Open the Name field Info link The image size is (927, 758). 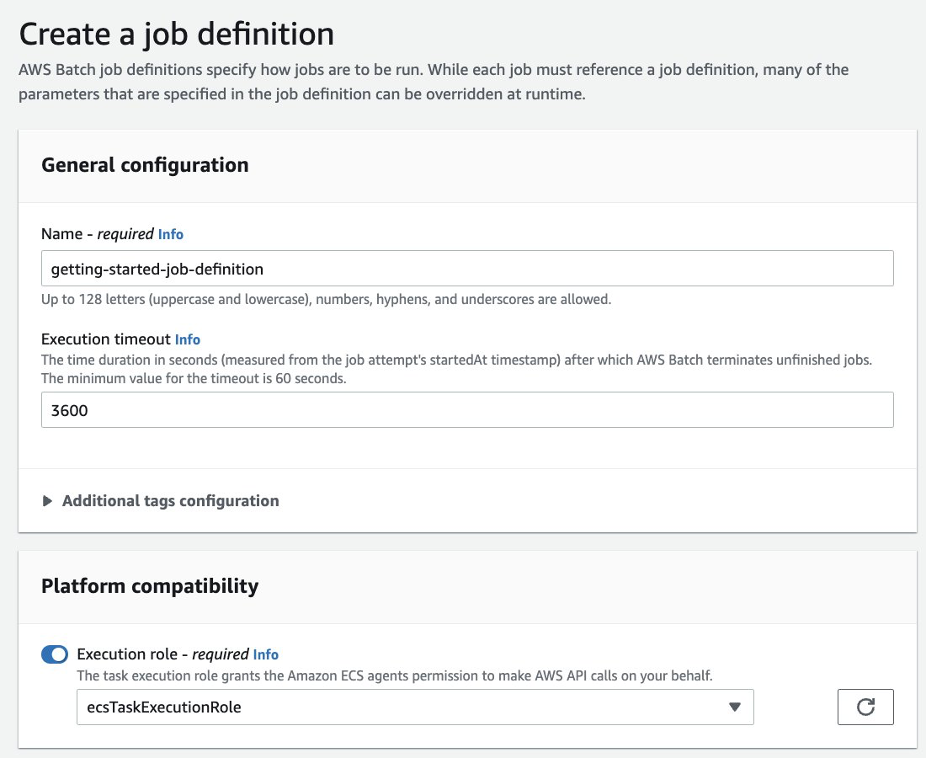(170, 234)
